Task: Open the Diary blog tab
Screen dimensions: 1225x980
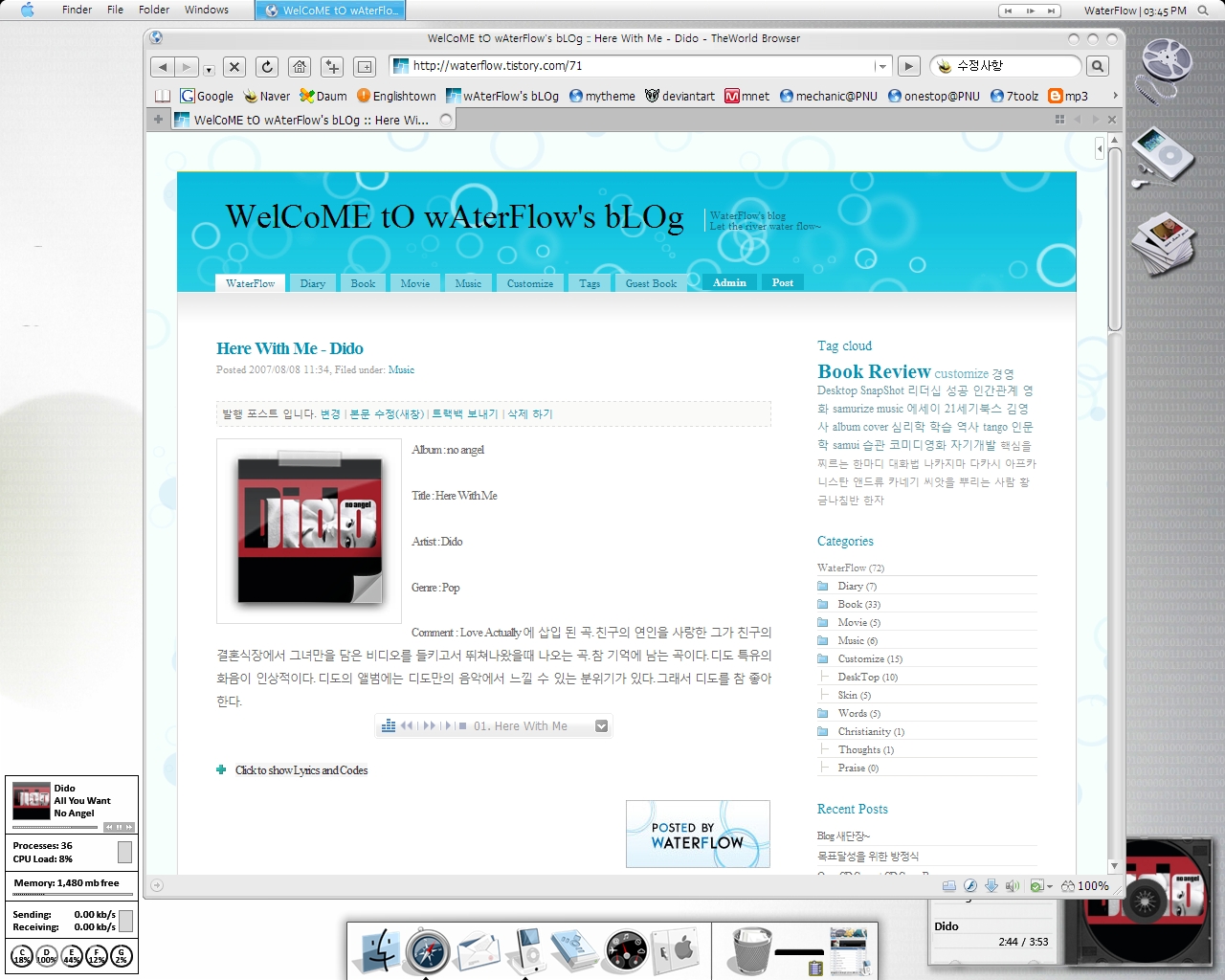Action: (x=313, y=283)
